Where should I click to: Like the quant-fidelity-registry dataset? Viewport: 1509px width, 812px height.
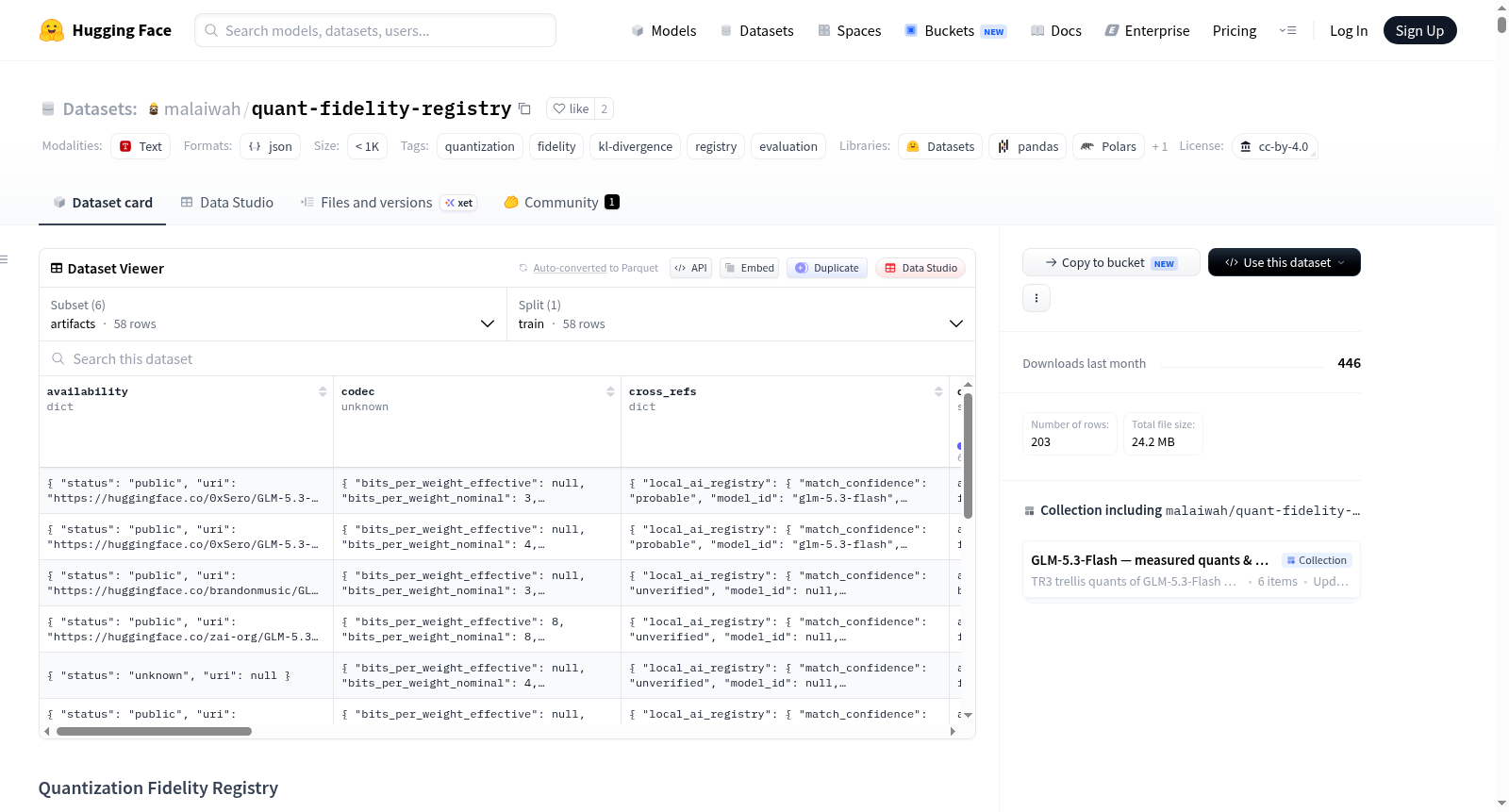tap(571, 108)
